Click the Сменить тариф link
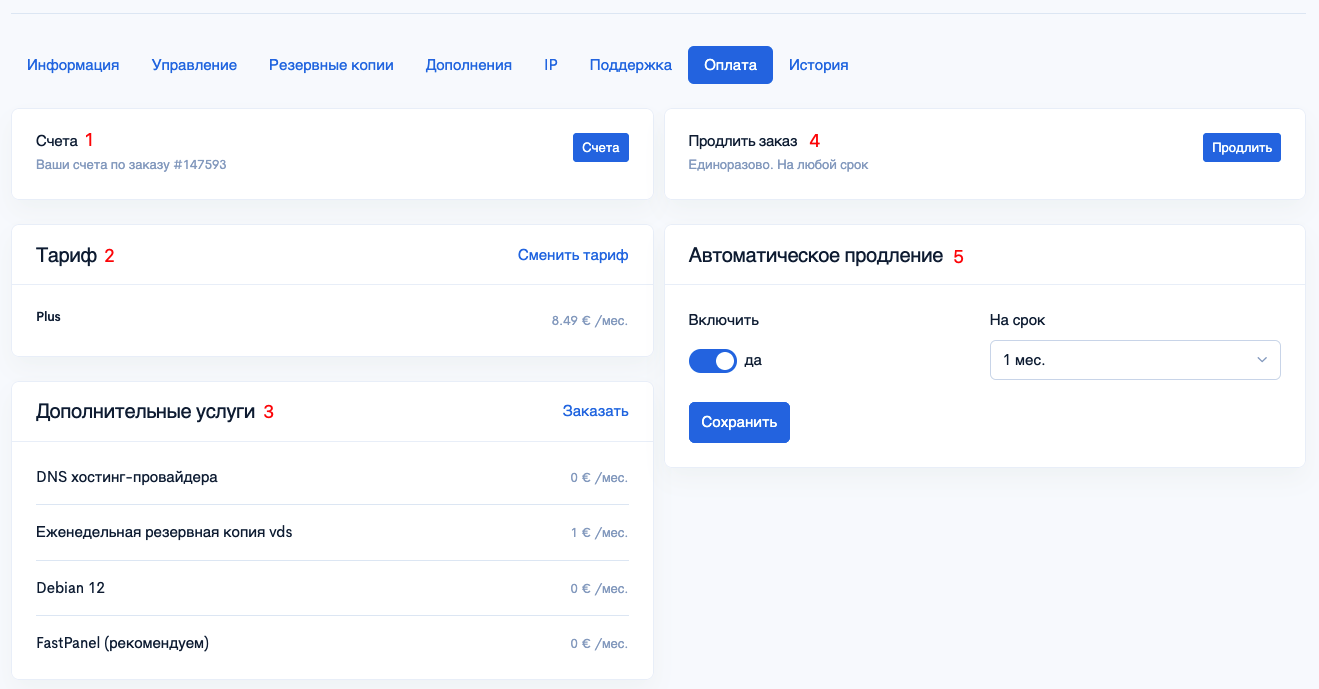This screenshot has height=689, width=1319. tap(573, 255)
